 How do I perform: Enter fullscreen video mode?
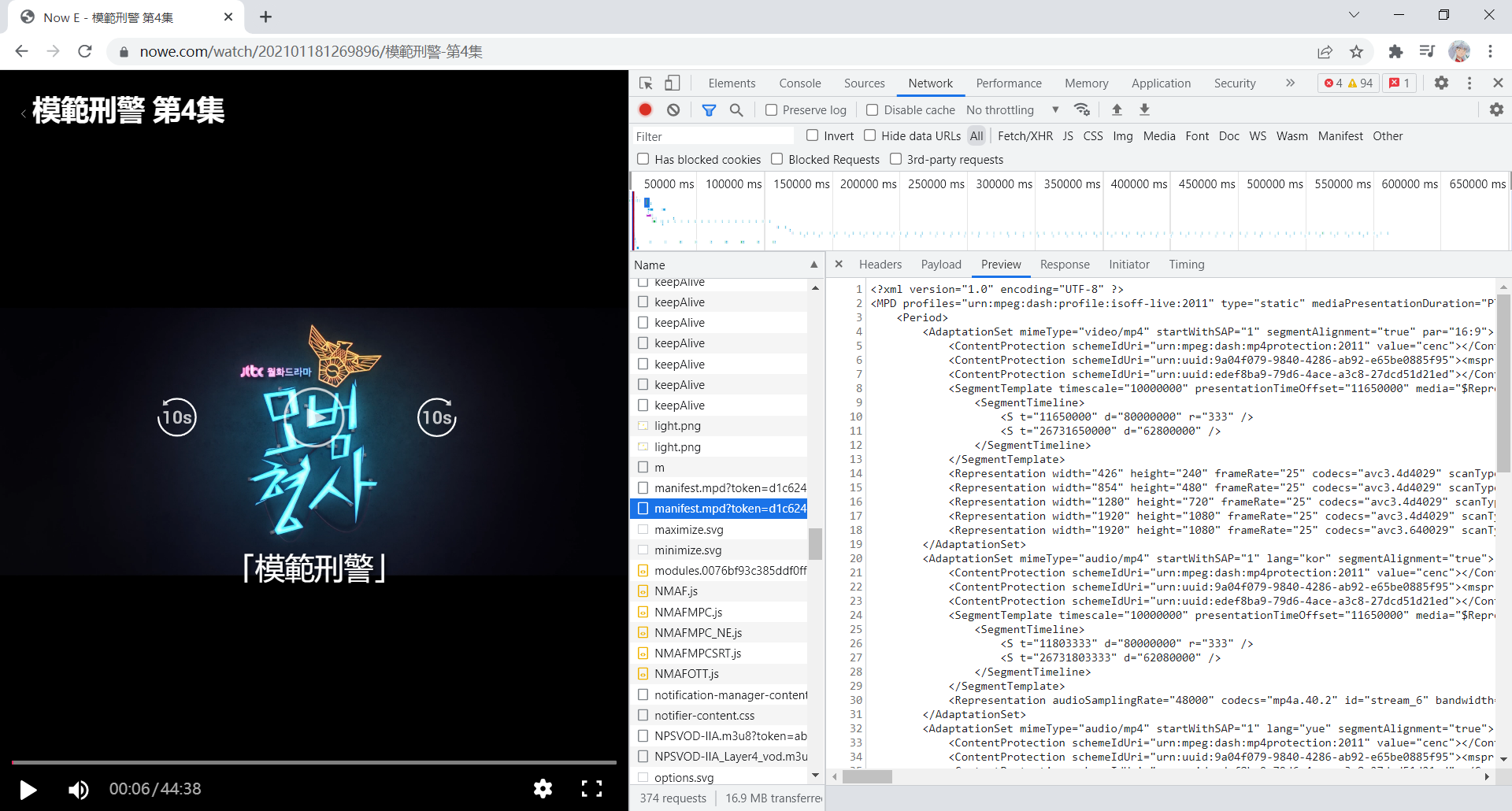(x=591, y=788)
